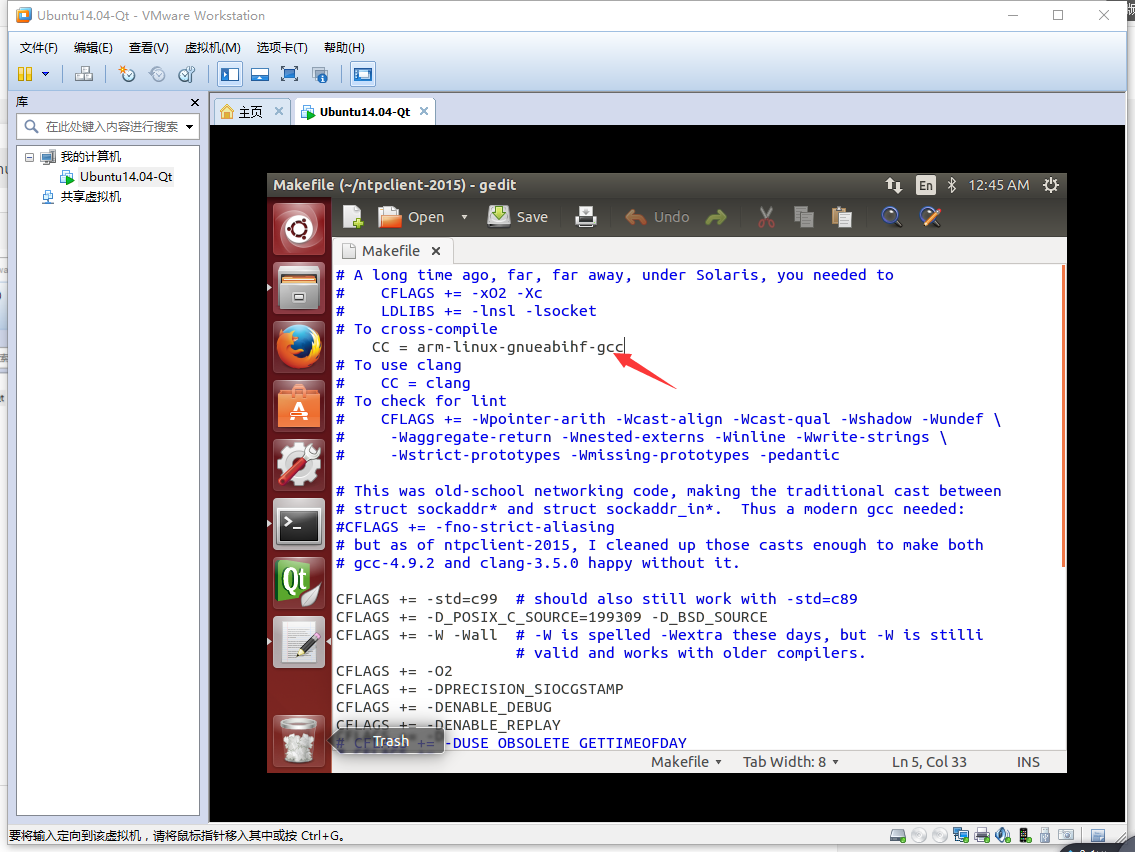Image resolution: width=1135 pixels, height=852 pixels.
Task: Open the En keyboard input indicator
Action: pos(925,185)
